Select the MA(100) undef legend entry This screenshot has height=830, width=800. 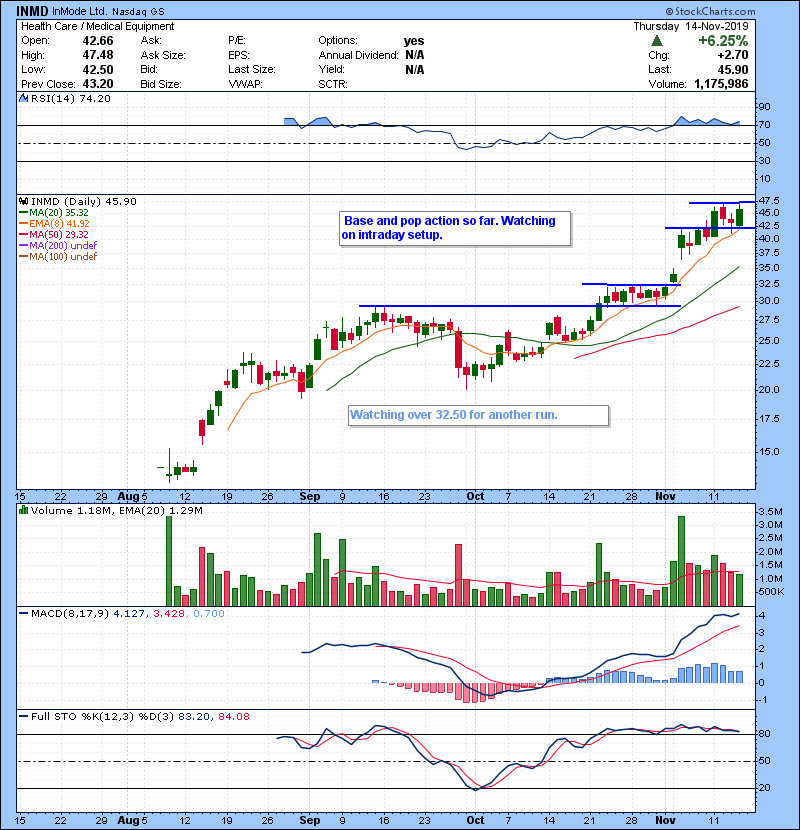(58, 256)
